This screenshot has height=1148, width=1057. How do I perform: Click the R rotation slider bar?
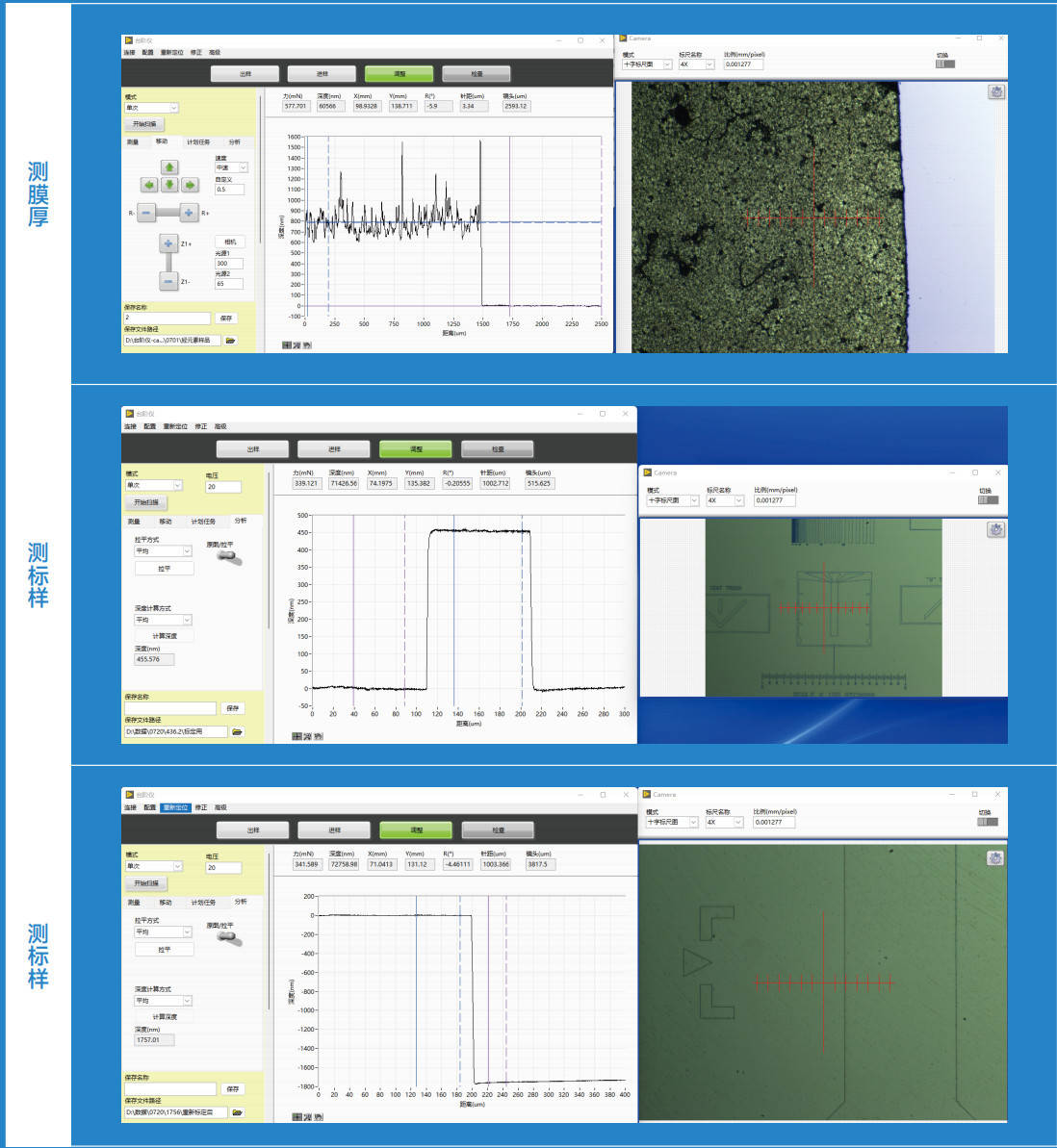168,213
